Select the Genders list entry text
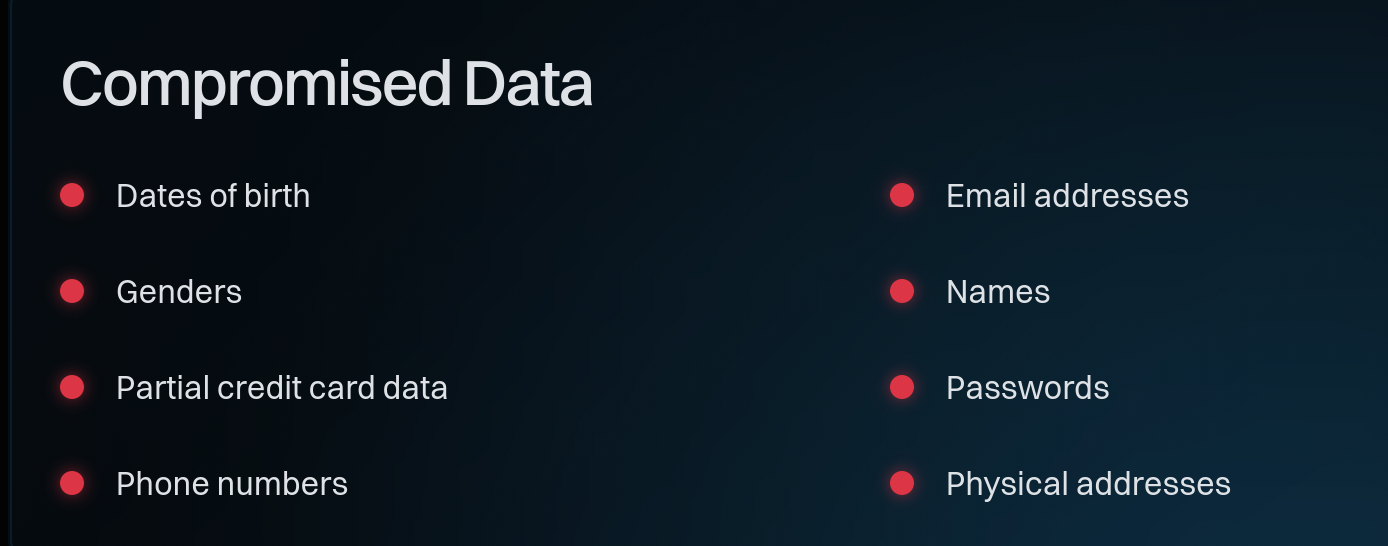The image size is (1388, 546). 179,292
